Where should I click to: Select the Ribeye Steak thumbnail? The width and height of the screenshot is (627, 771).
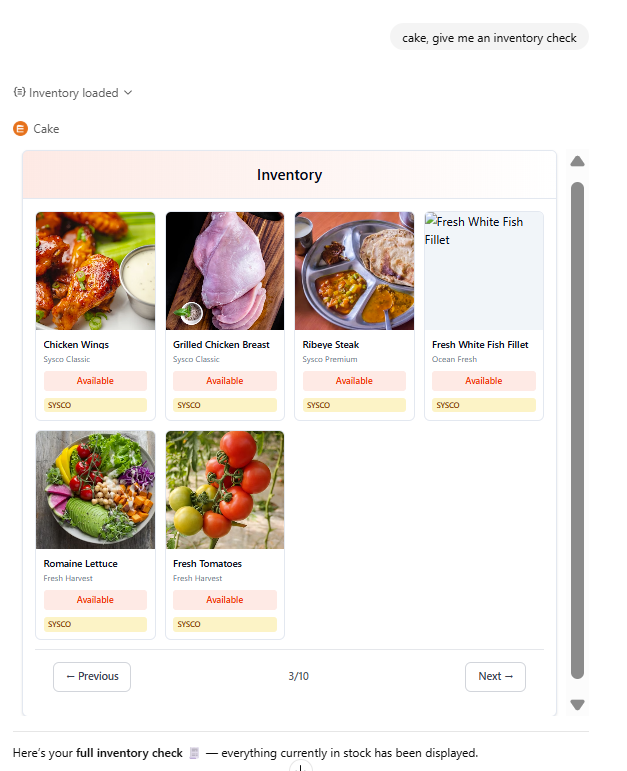354,270
